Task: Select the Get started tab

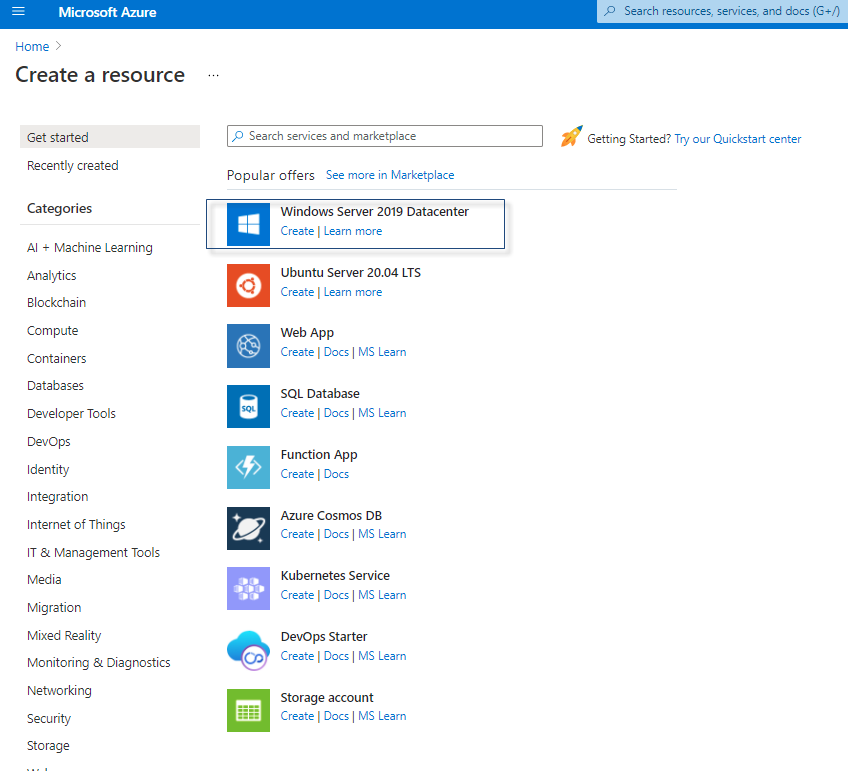Action: pos(110,137)
